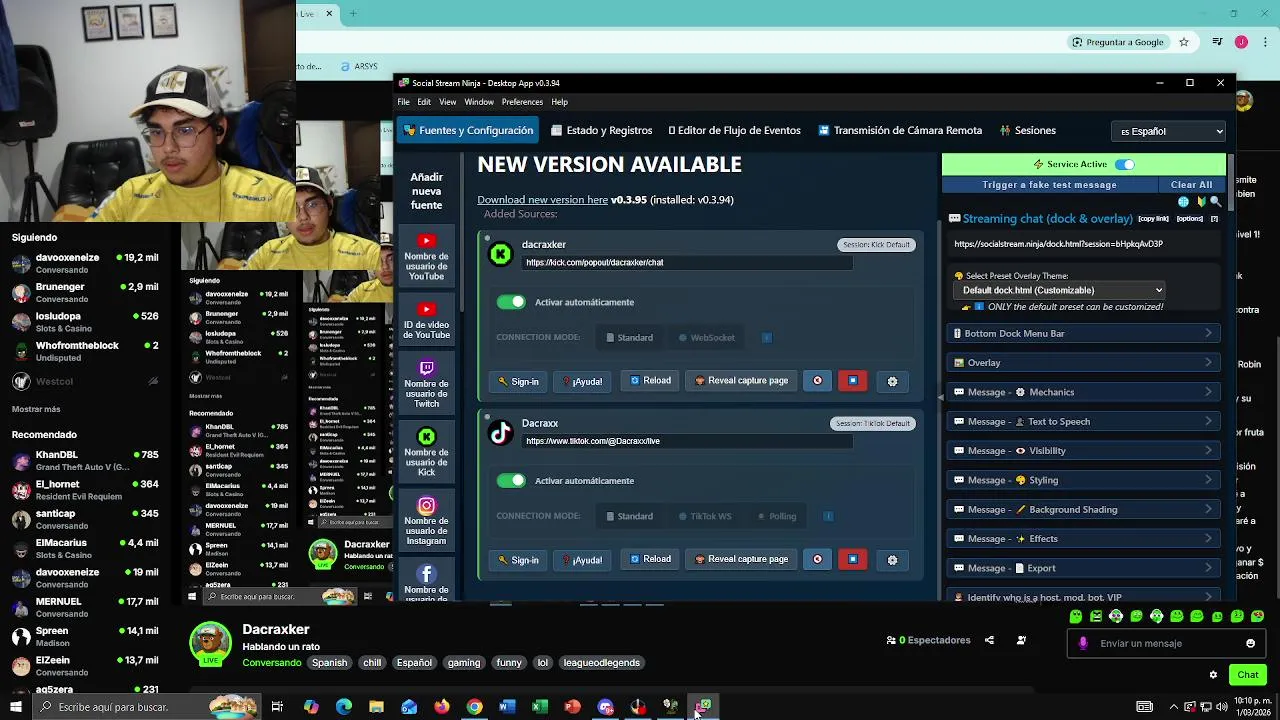Image resolution: width=1280 pixels, height=720 pixels.
Task: Click the Kick logo of dacraxker source
Action: tap(500, 254)
